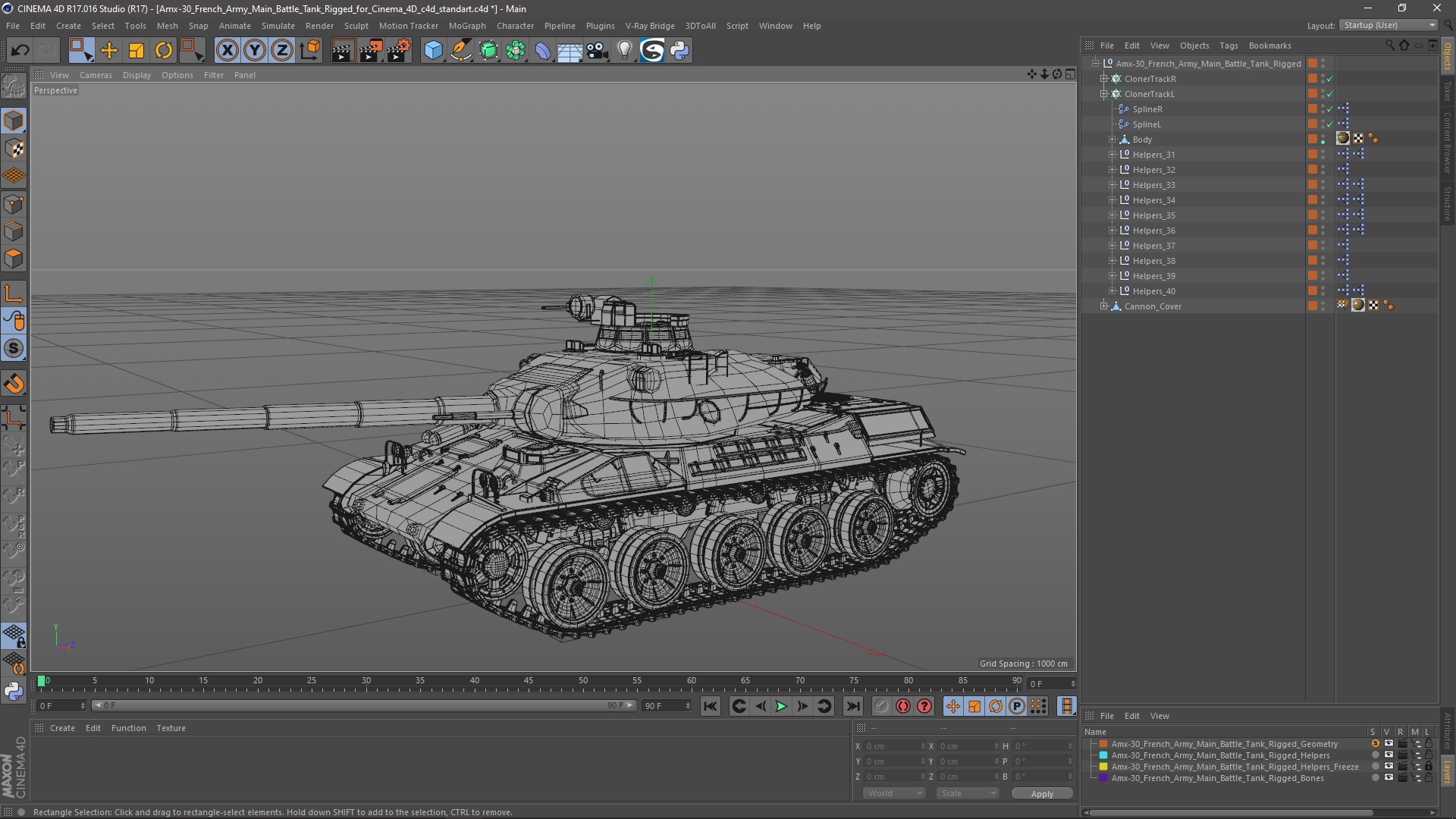Click the Python icon in left sidebar

(14, 691)
